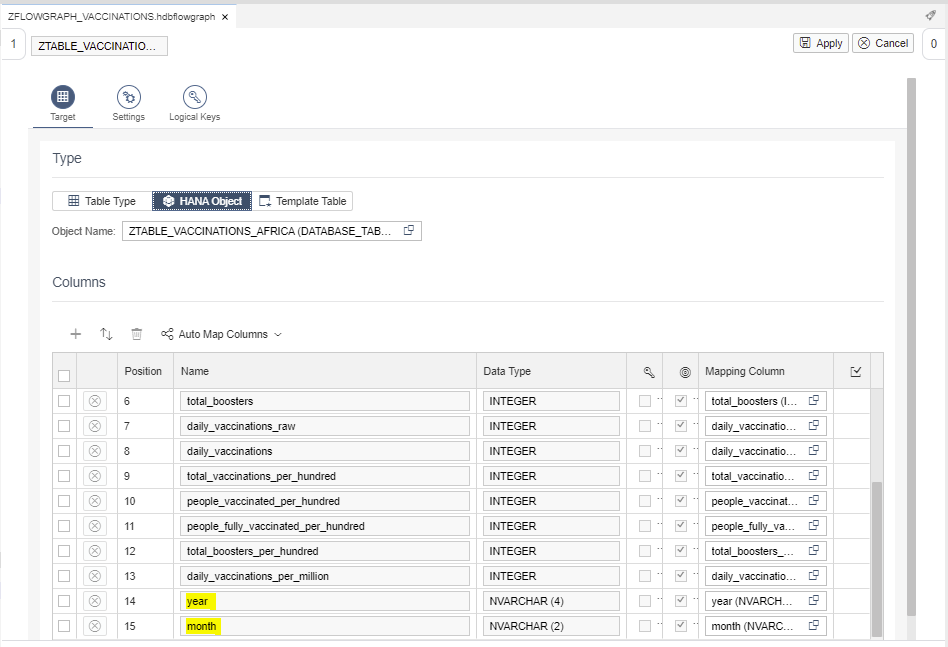Edit the year column name field

coord(325,601)
